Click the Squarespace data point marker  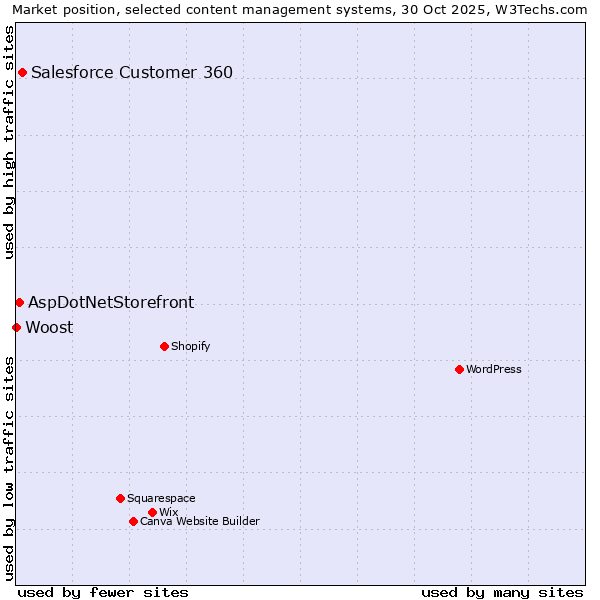click(x=120, y=498)
